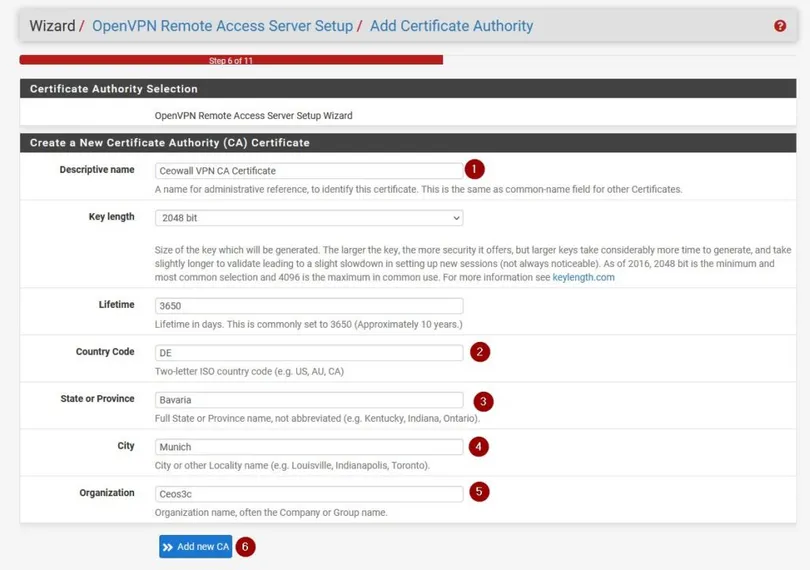Click red annotation marker number 3
The image size is (810, 570).
483,401
